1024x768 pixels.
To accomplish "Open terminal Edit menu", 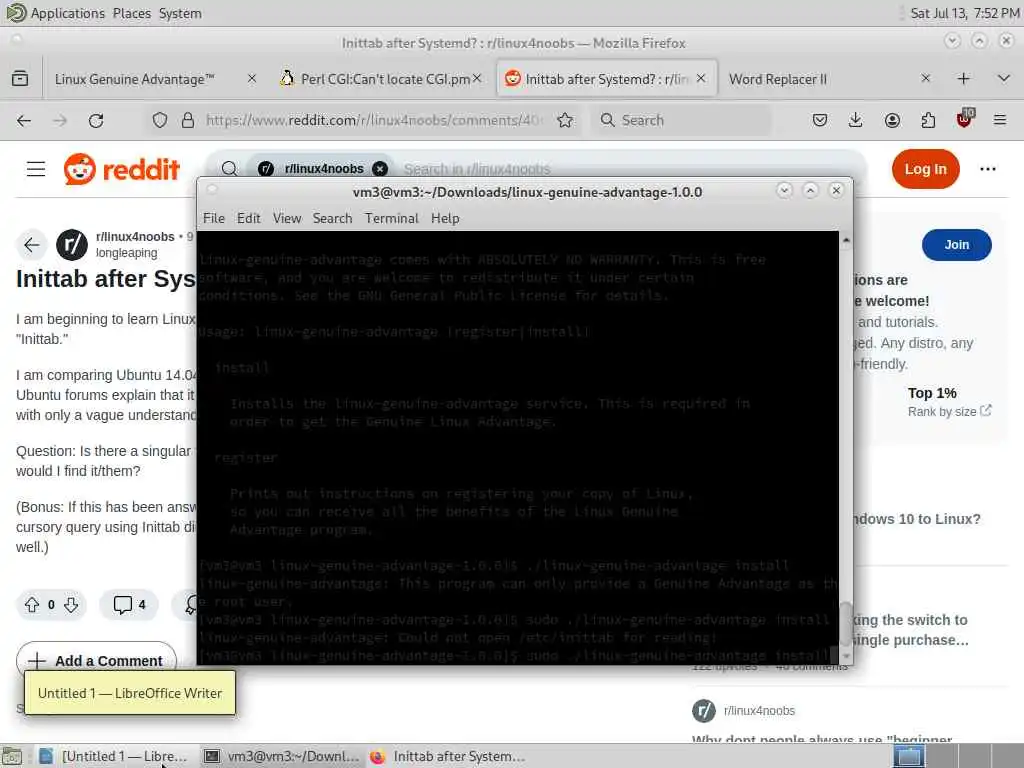I will (248, 218).
